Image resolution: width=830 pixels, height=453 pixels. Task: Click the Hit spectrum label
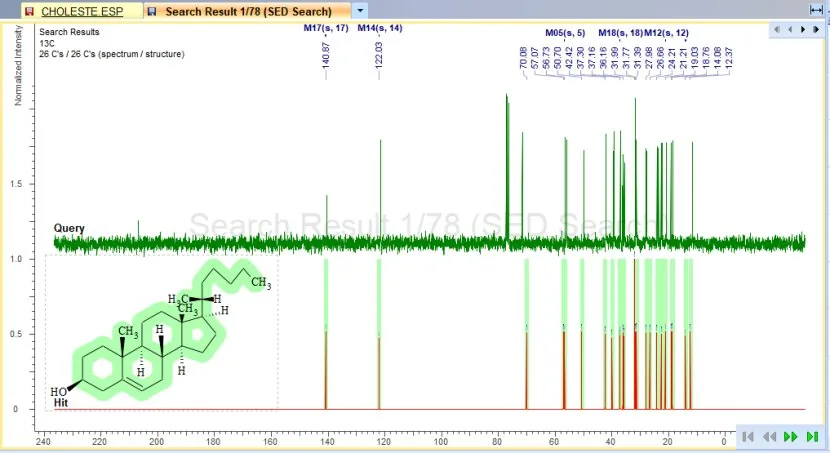60,403
